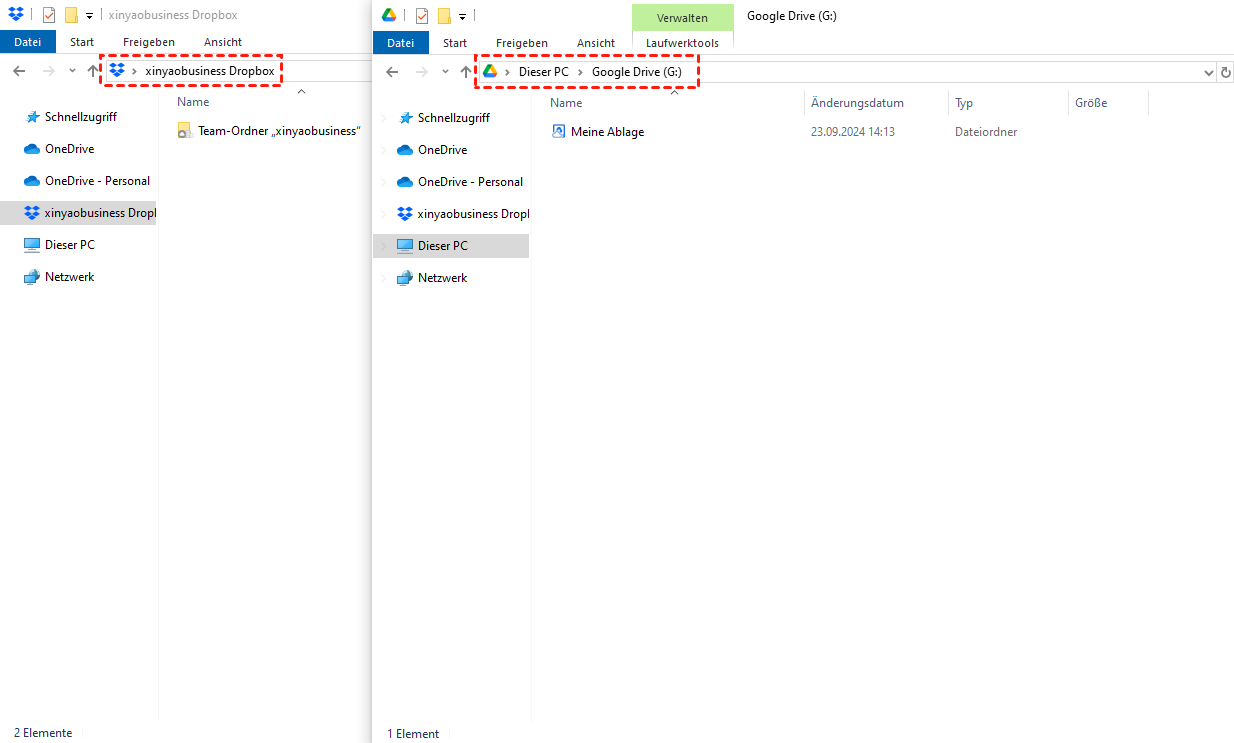Open the Start tab in the Google Drive window

455,43
